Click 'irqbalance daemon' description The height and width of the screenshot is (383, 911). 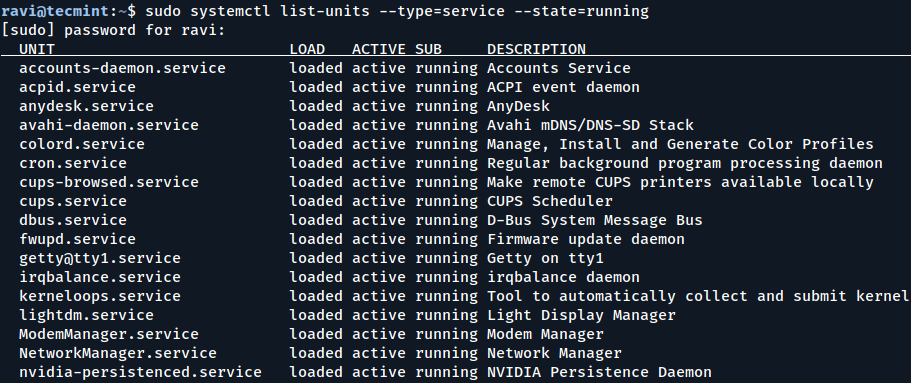tap(564, 277)
